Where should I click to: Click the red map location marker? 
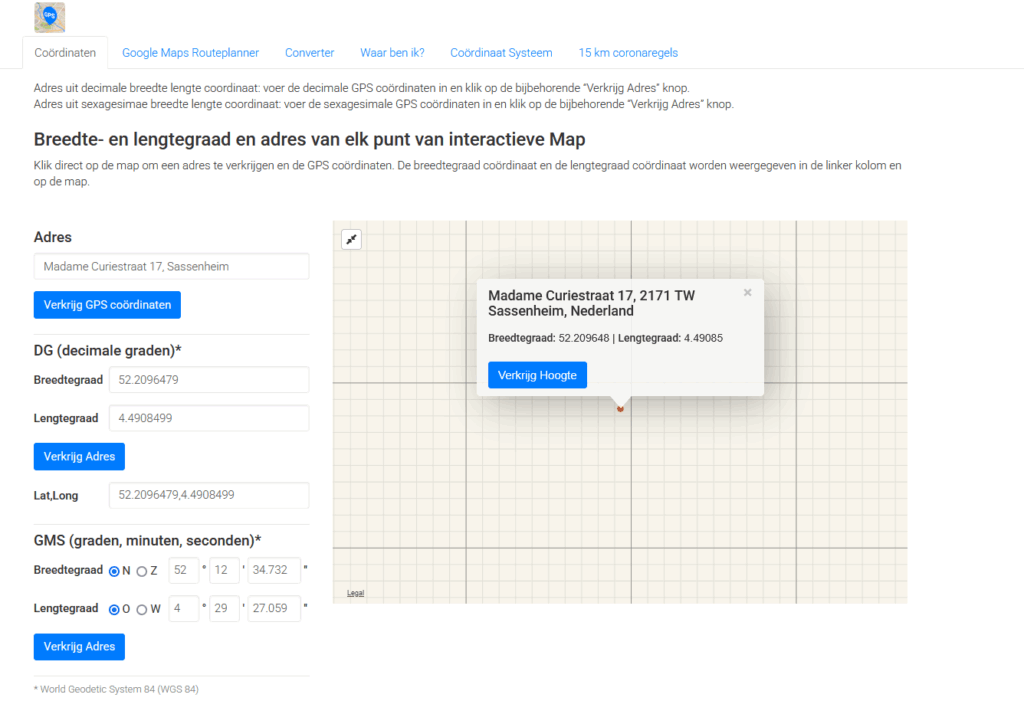point(620,408)
